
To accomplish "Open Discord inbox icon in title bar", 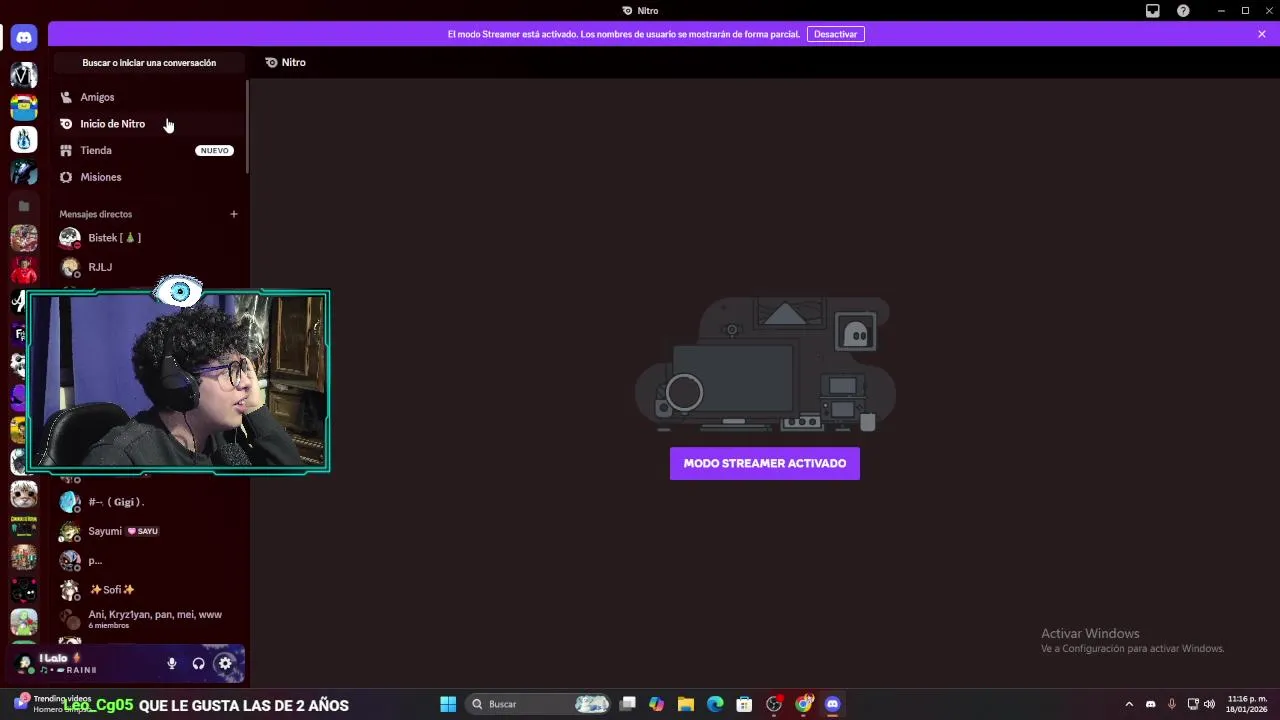I will point(1153,10).
